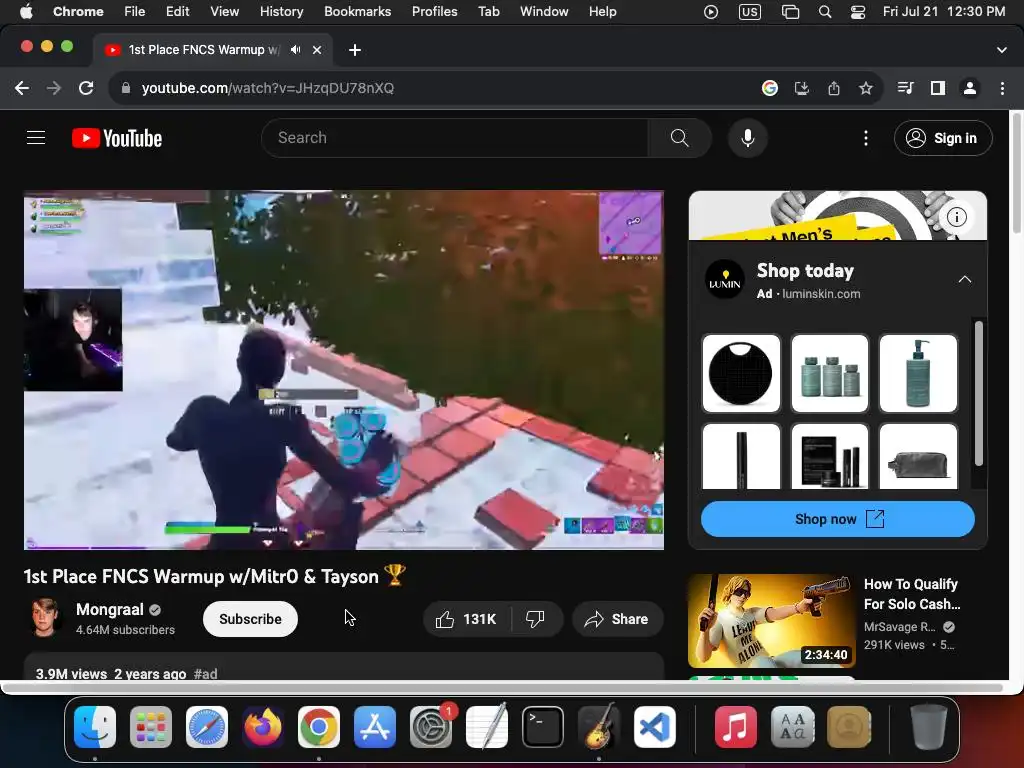Open Mongraal channel name link
Viewport: 1024px width, 768px height.
[x=110, y=609]
